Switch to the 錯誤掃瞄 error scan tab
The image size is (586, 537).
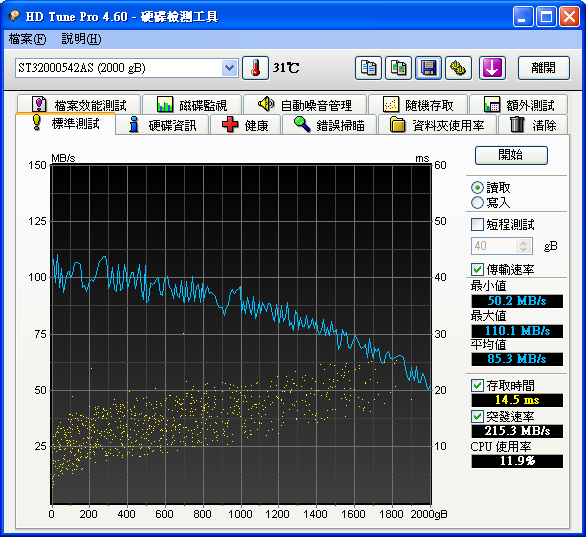(329, 124)
